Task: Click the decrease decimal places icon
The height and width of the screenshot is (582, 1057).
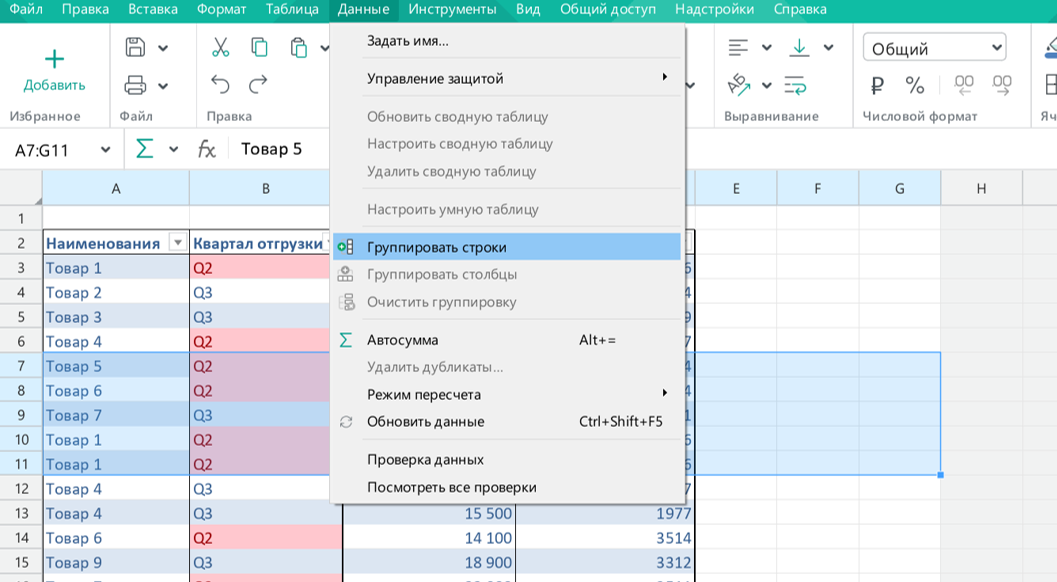Action: [964, 86]
